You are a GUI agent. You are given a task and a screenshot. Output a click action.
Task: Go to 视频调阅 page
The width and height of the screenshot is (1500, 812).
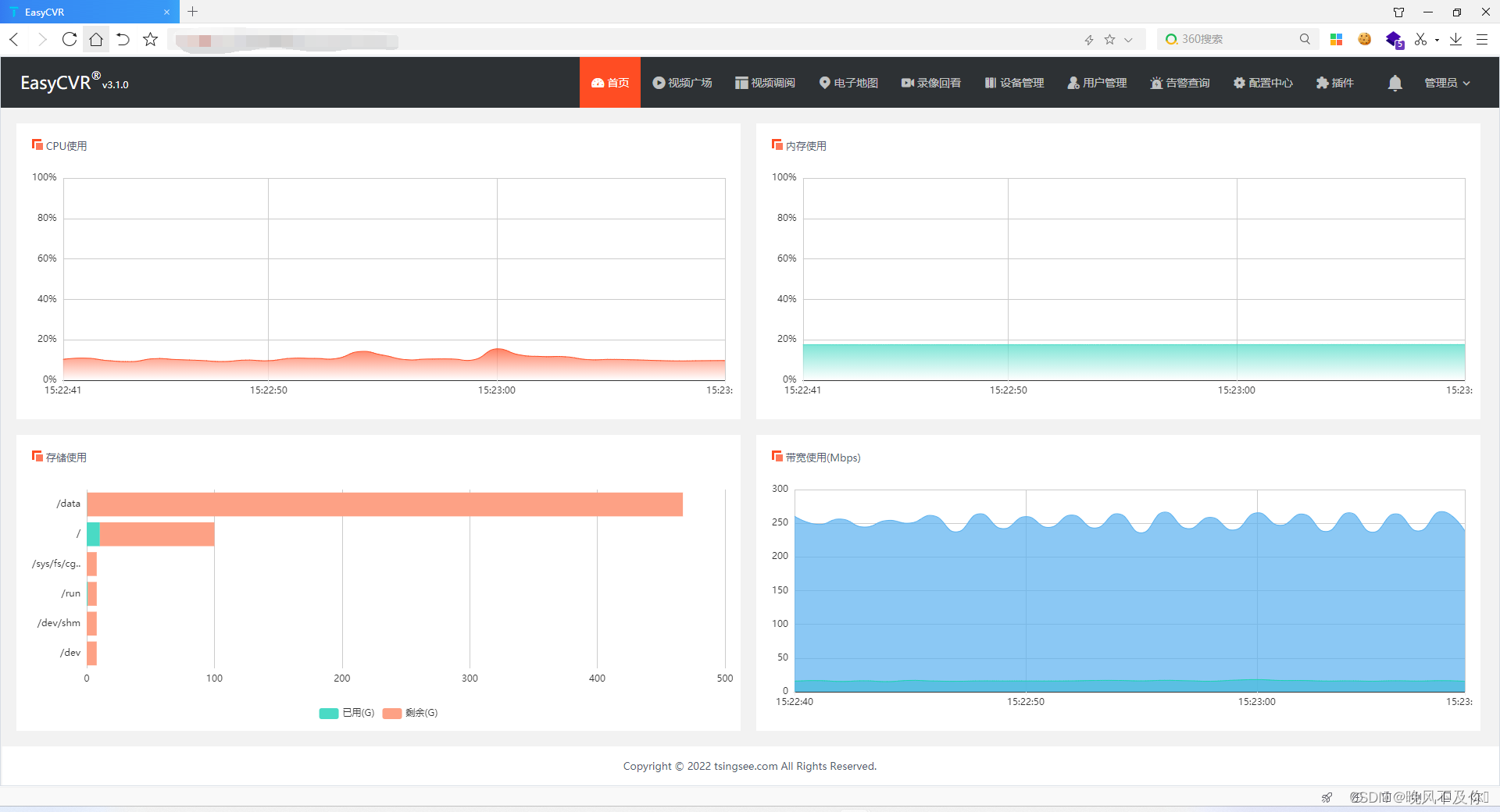click(765, 83)
